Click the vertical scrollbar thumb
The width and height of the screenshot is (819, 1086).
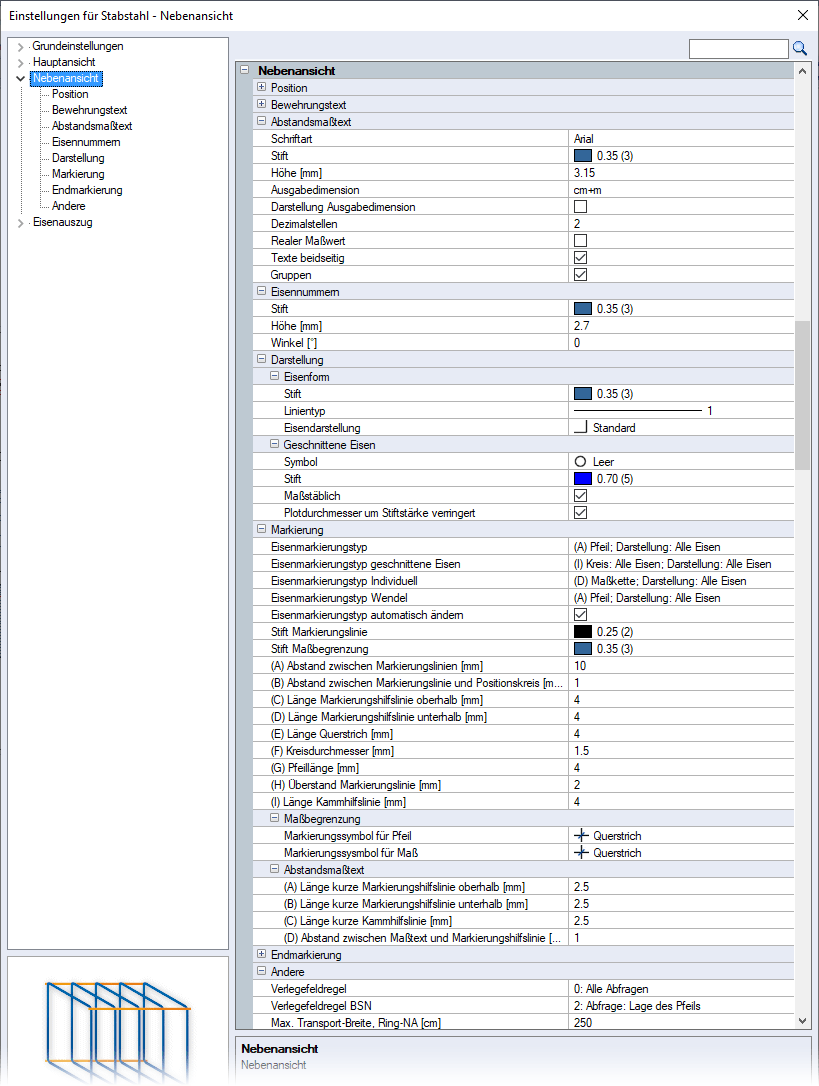point(802,395)
